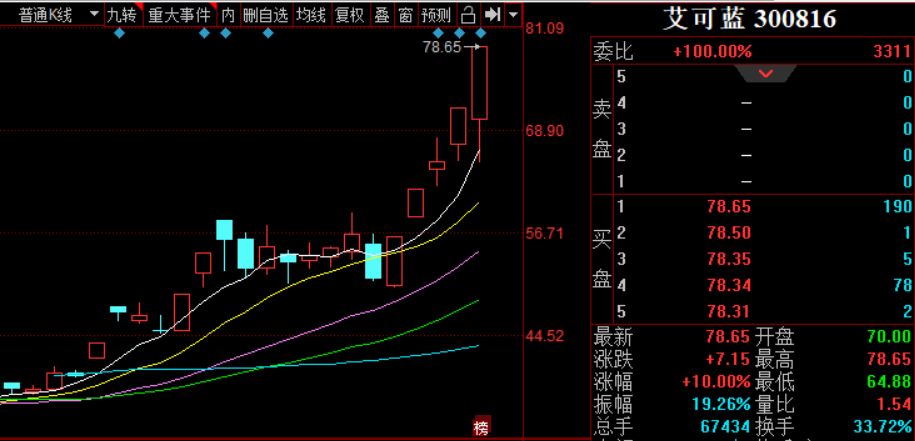Select buy level 1 price 78.65
The width and height of the screenshot is (915, 441).
click(729, 206)
